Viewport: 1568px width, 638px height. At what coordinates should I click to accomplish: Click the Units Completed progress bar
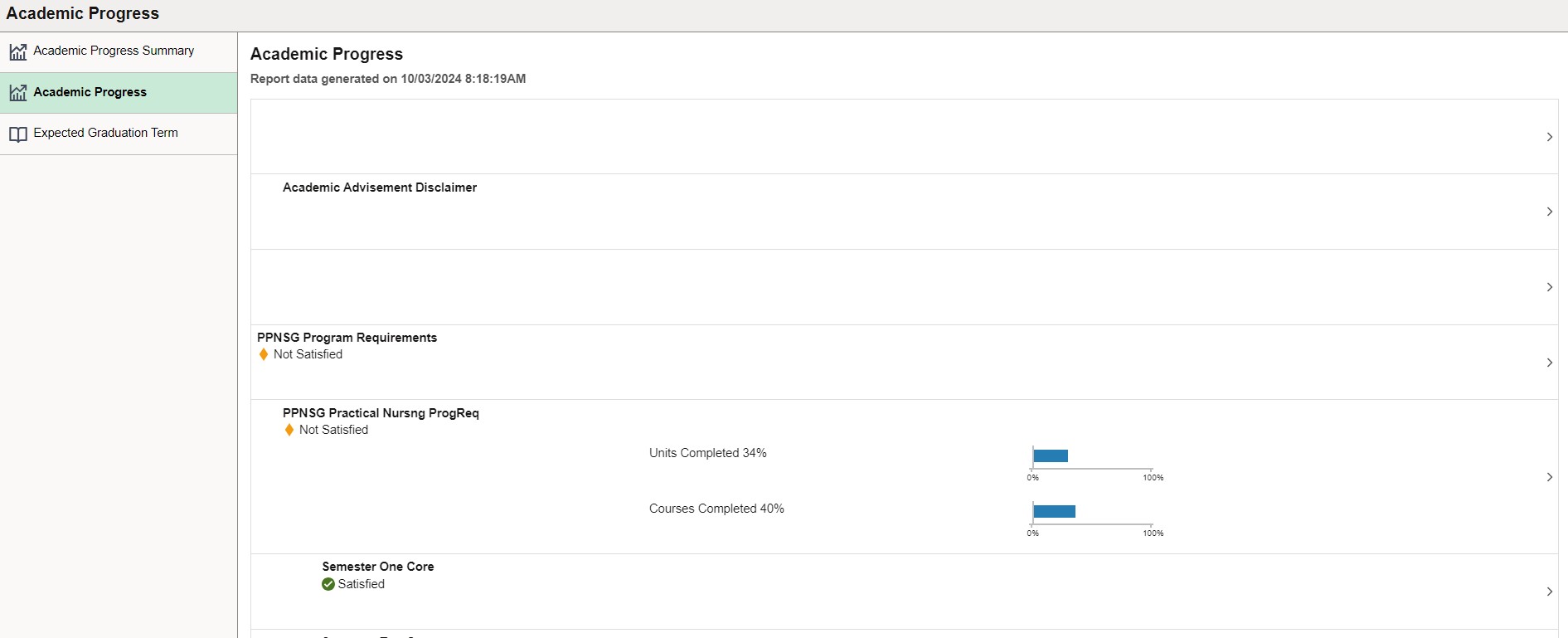point(1051,455)
